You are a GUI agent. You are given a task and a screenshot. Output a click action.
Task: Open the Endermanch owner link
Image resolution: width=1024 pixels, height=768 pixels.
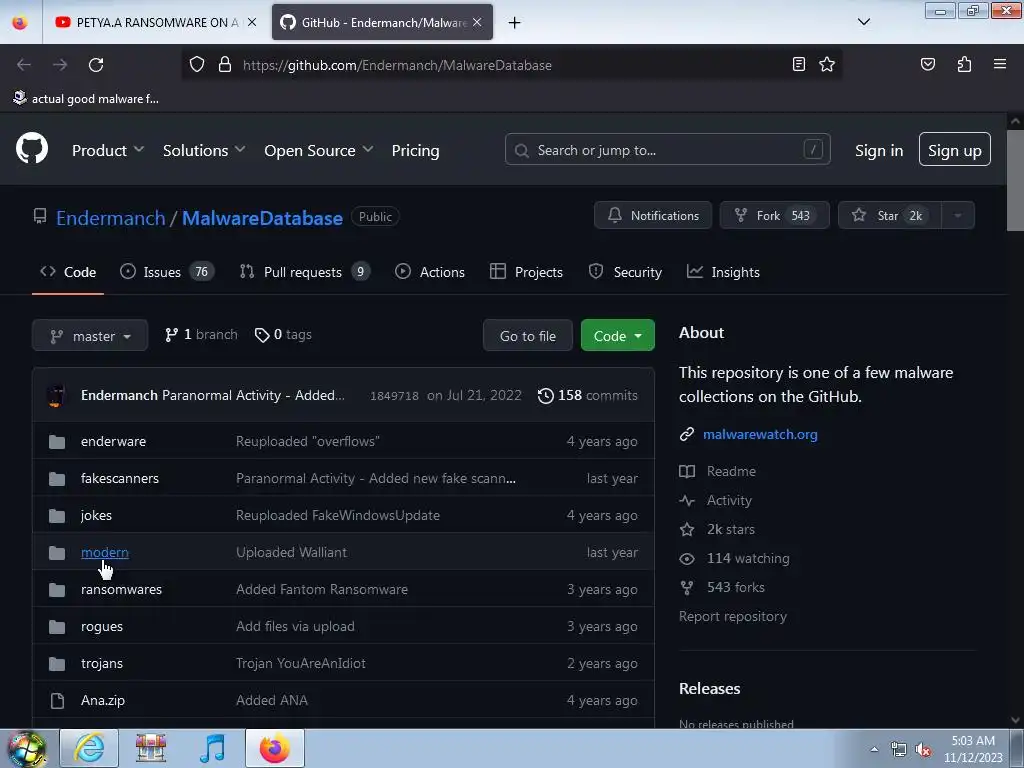pos(110,217)
